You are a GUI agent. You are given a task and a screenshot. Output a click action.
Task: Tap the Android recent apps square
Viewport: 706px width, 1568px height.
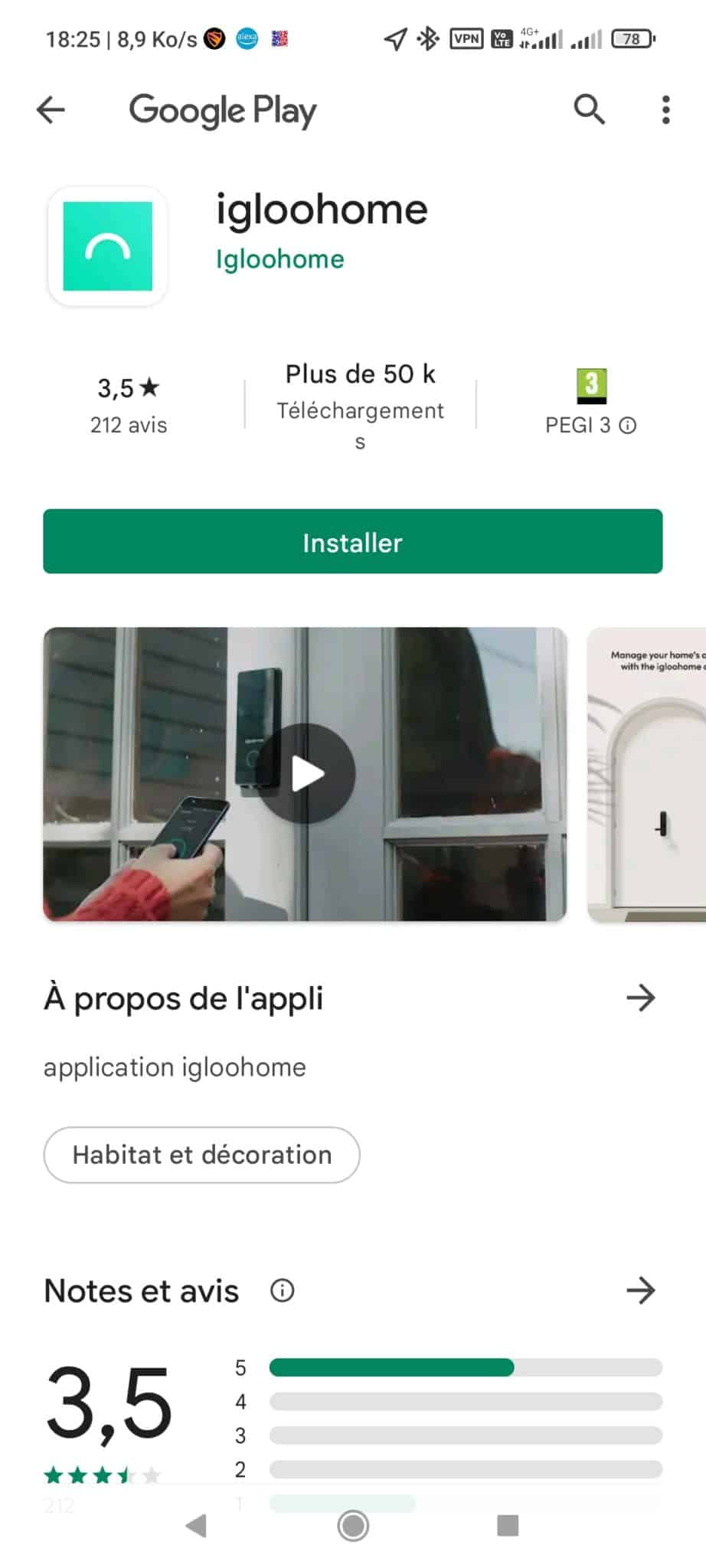pos(508,1526)
